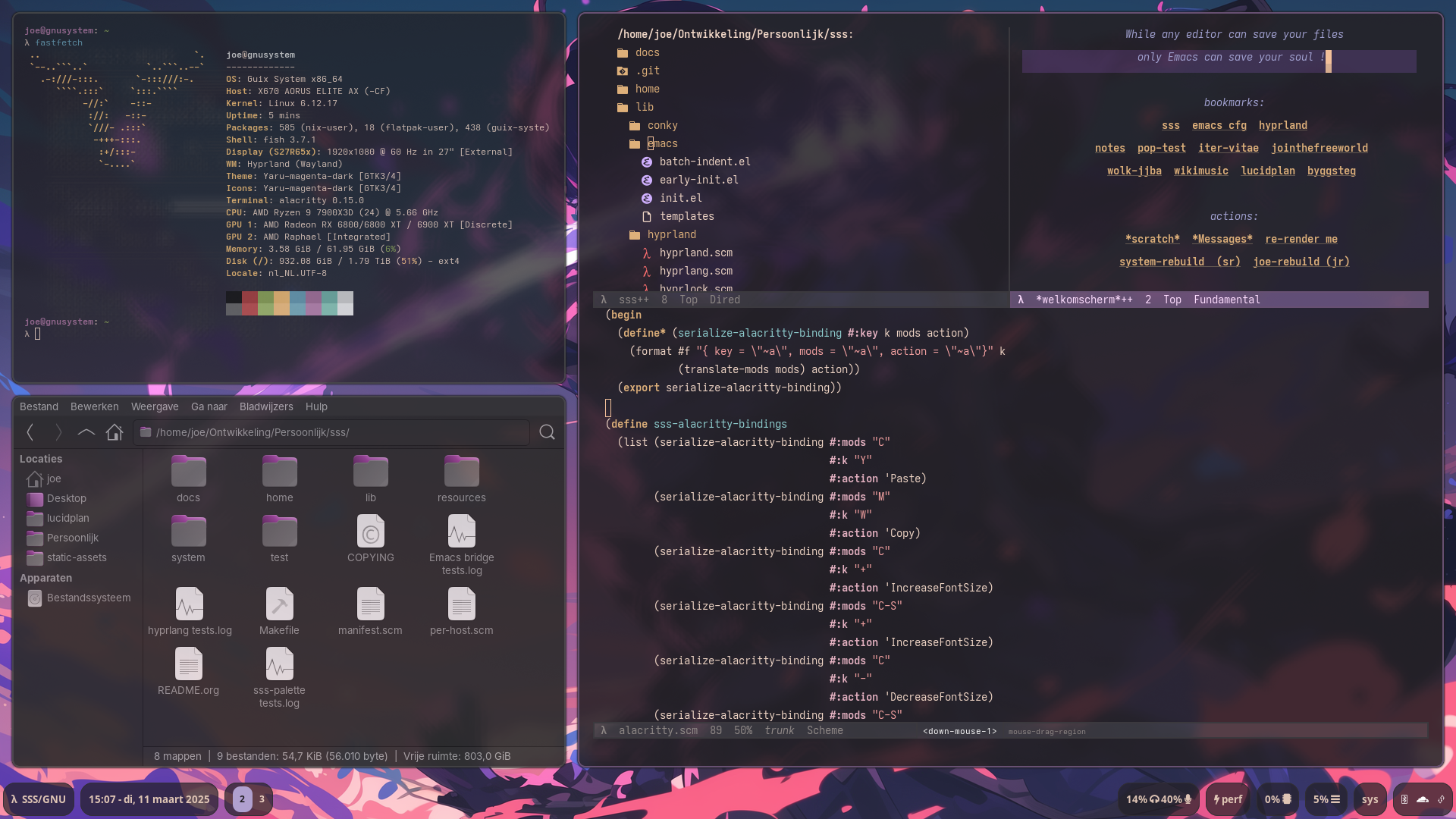
Task: Open the Bladwijzers menu
Action: (x=266, y=406)
